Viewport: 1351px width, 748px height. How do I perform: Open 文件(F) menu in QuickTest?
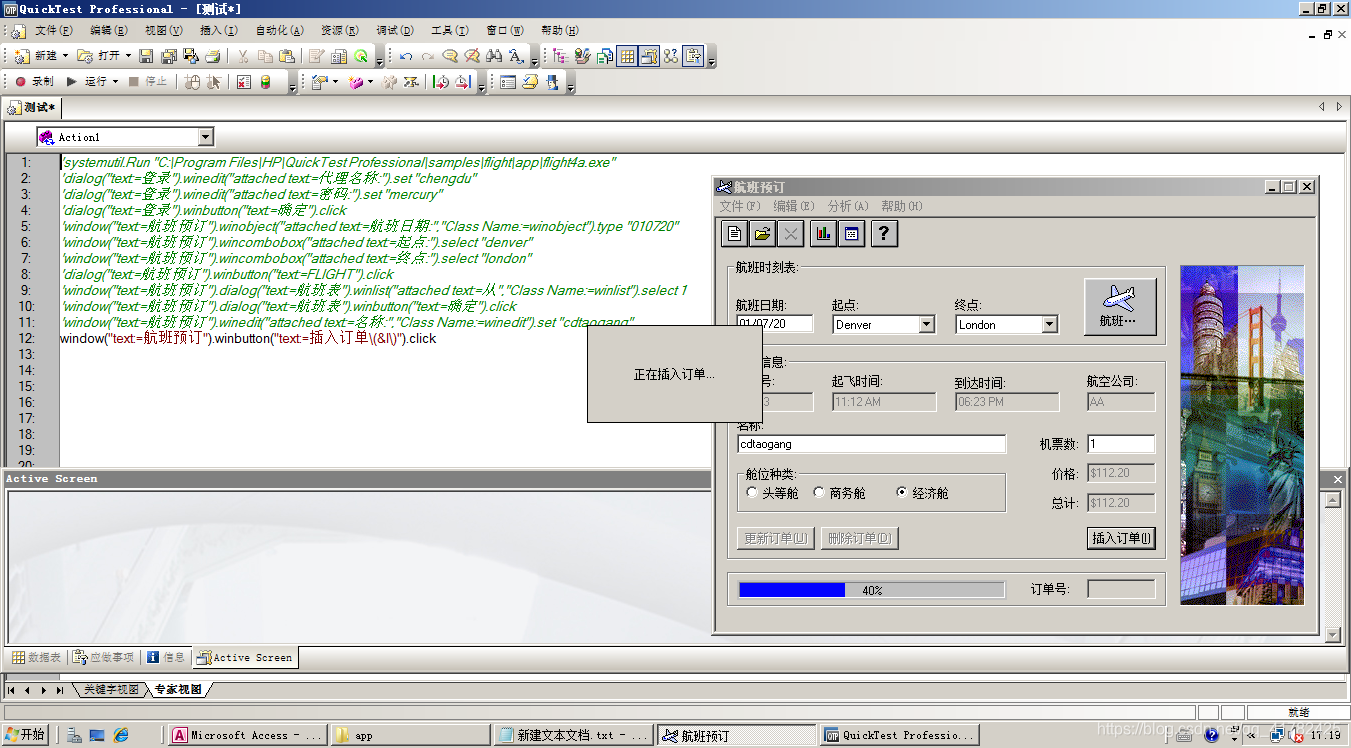[53, 31]
